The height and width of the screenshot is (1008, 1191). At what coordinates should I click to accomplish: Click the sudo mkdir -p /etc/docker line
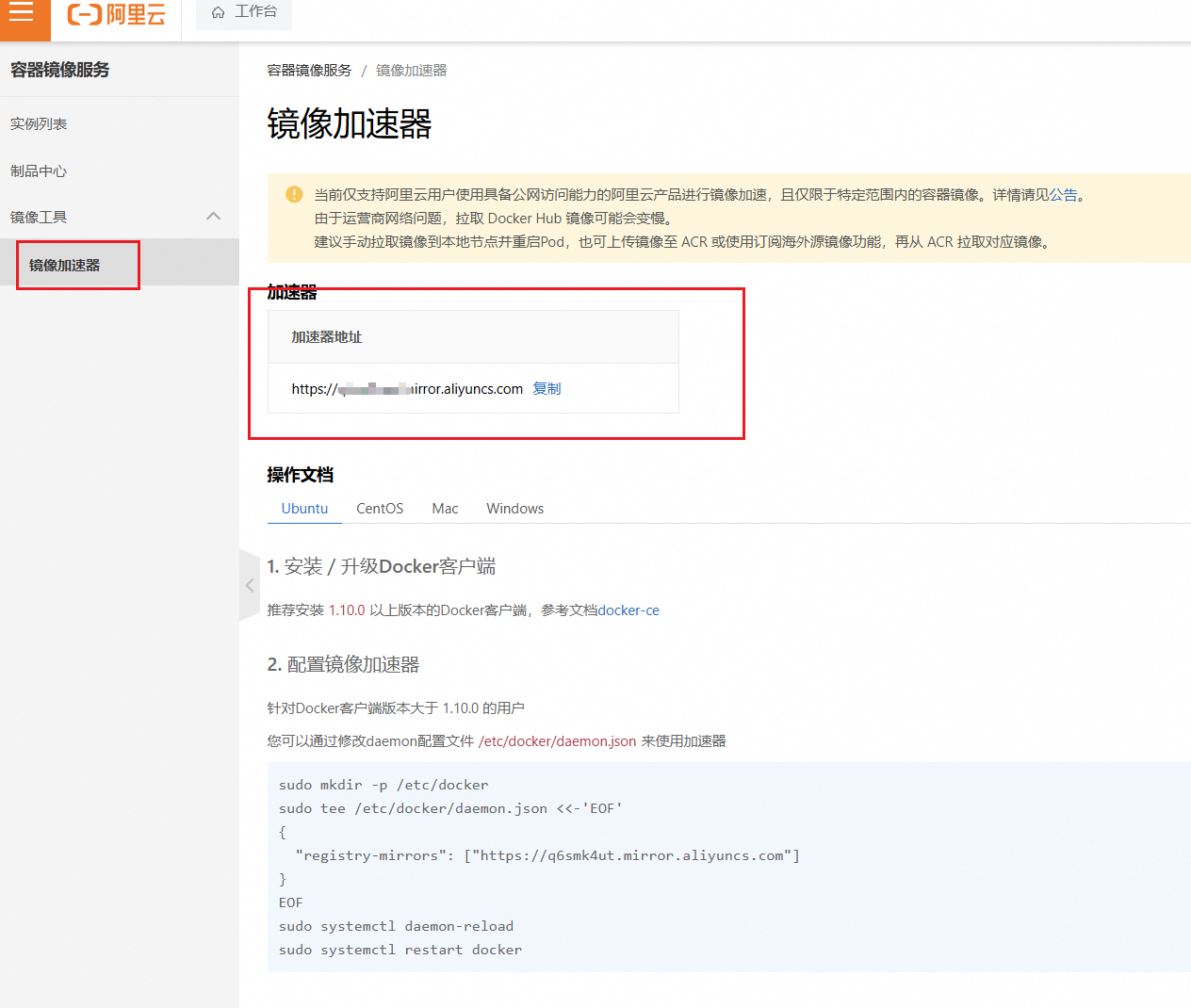click(383, 785)
